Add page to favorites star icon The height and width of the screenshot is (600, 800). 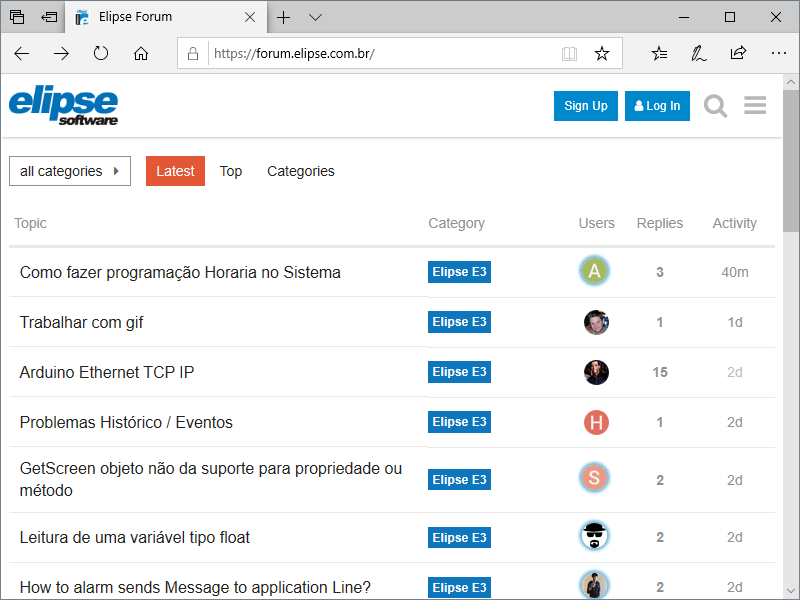[x=601, y=53]
